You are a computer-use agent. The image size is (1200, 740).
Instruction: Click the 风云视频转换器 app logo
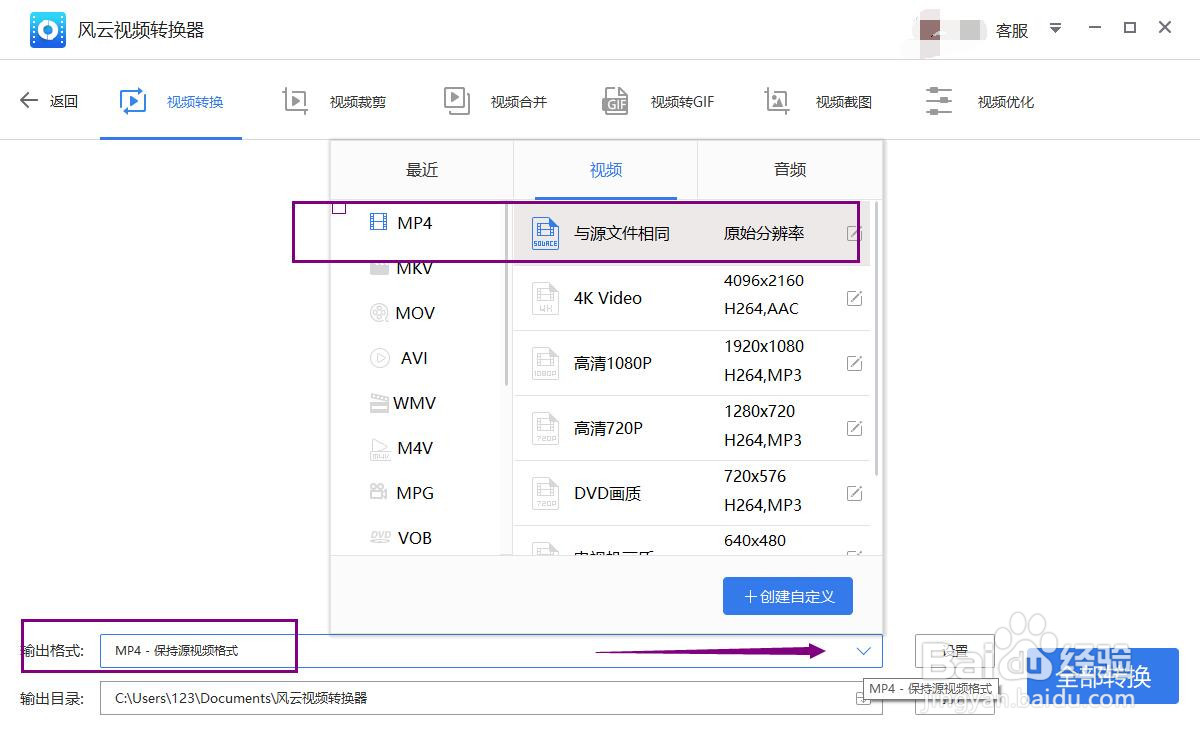pos(47,30)
